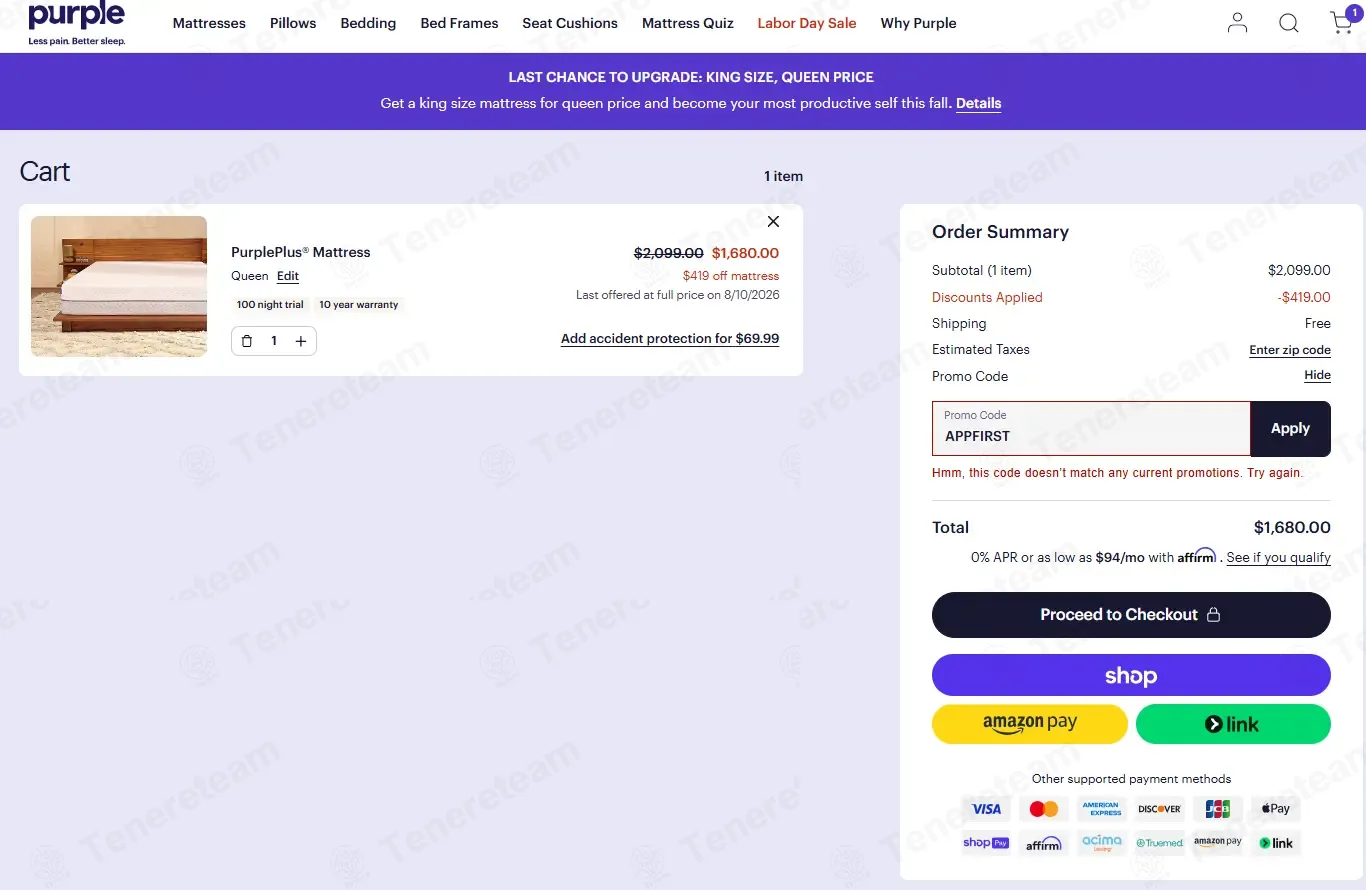Click the 10 year warranty badge

click(x=359, y=305)
